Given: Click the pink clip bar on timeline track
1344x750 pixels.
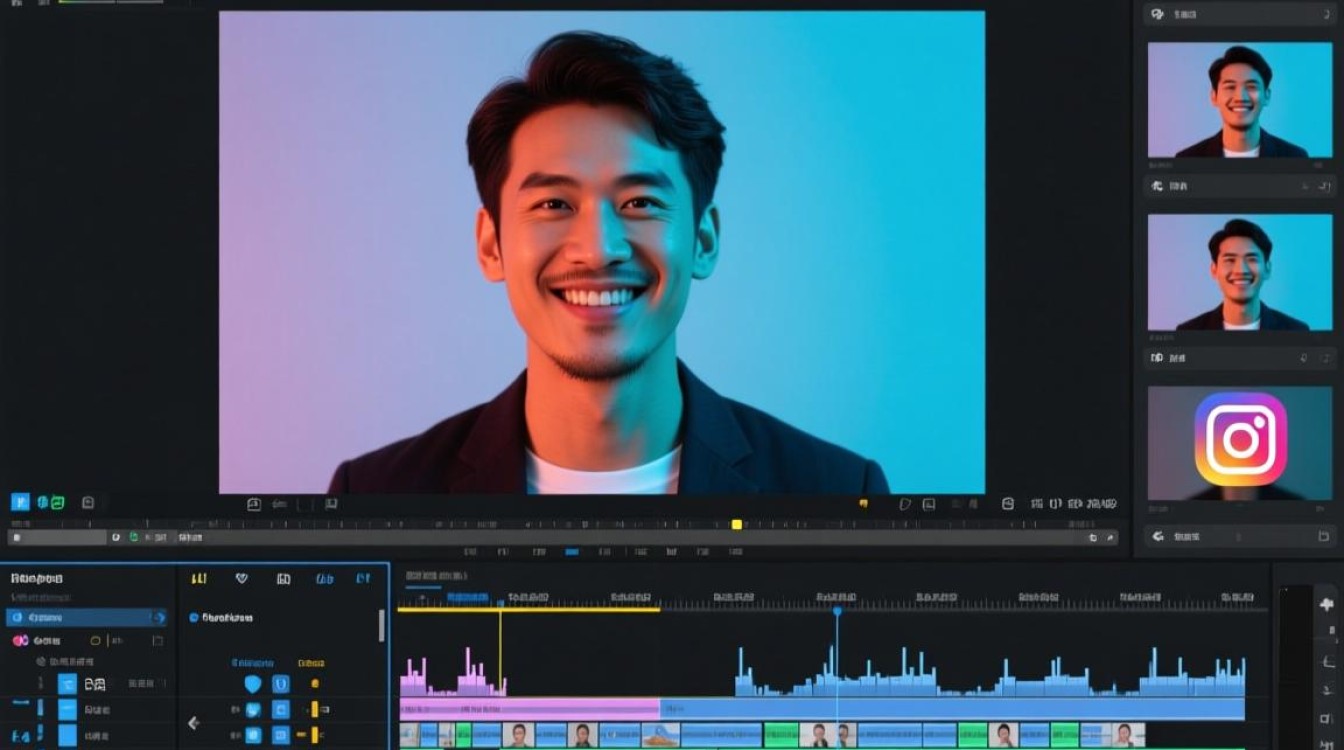Looking at the screenshot, I should click(528, 708).
